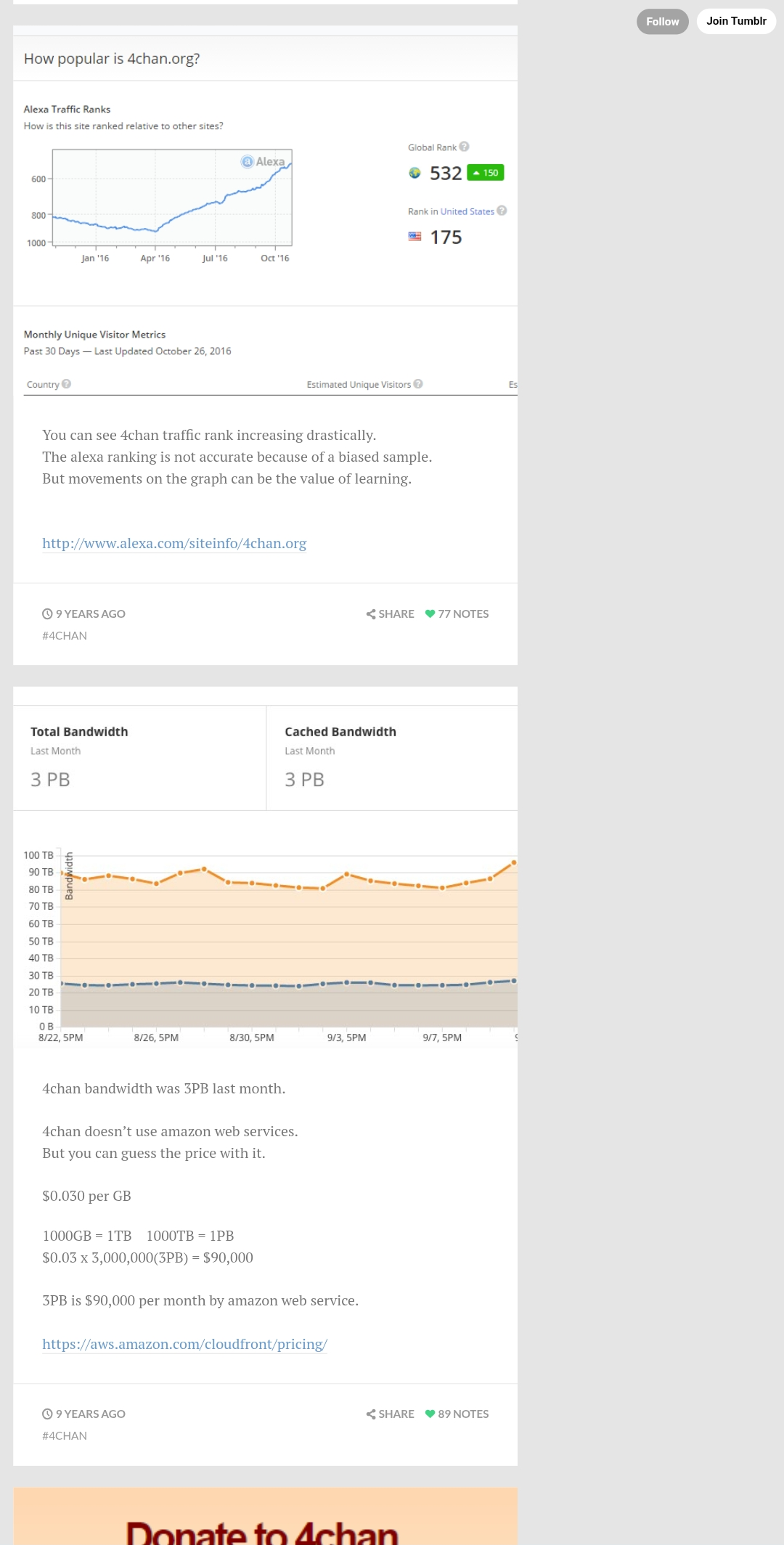Click the 'Oct '16' axis label
This screenshot has width=784, height=1545.
tap(275, 258)
